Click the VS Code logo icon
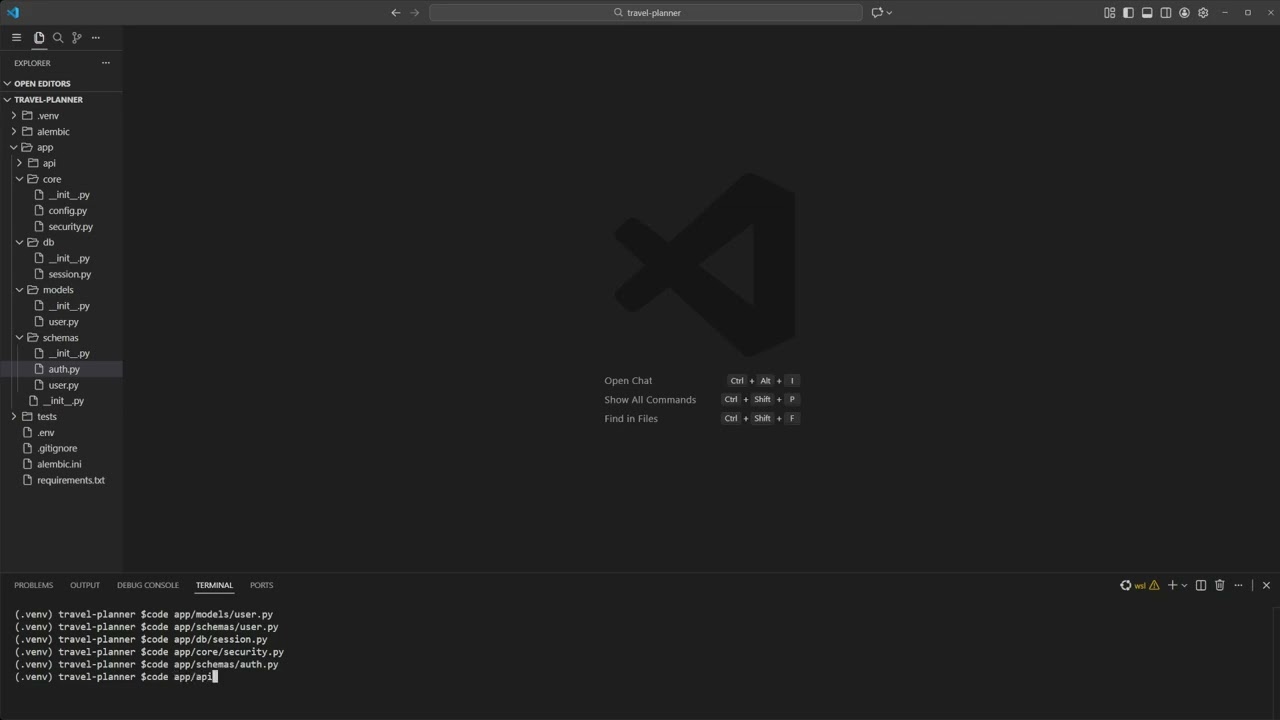The image size is (1280, 720). click(13, 13)
